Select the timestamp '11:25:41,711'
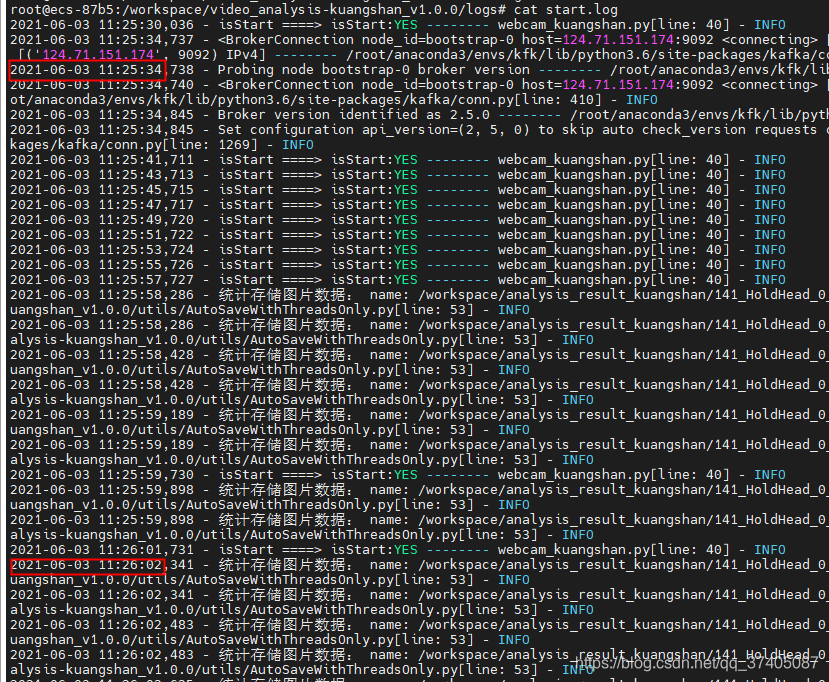The height and width of the screenshot is (682, 829). 146,160
